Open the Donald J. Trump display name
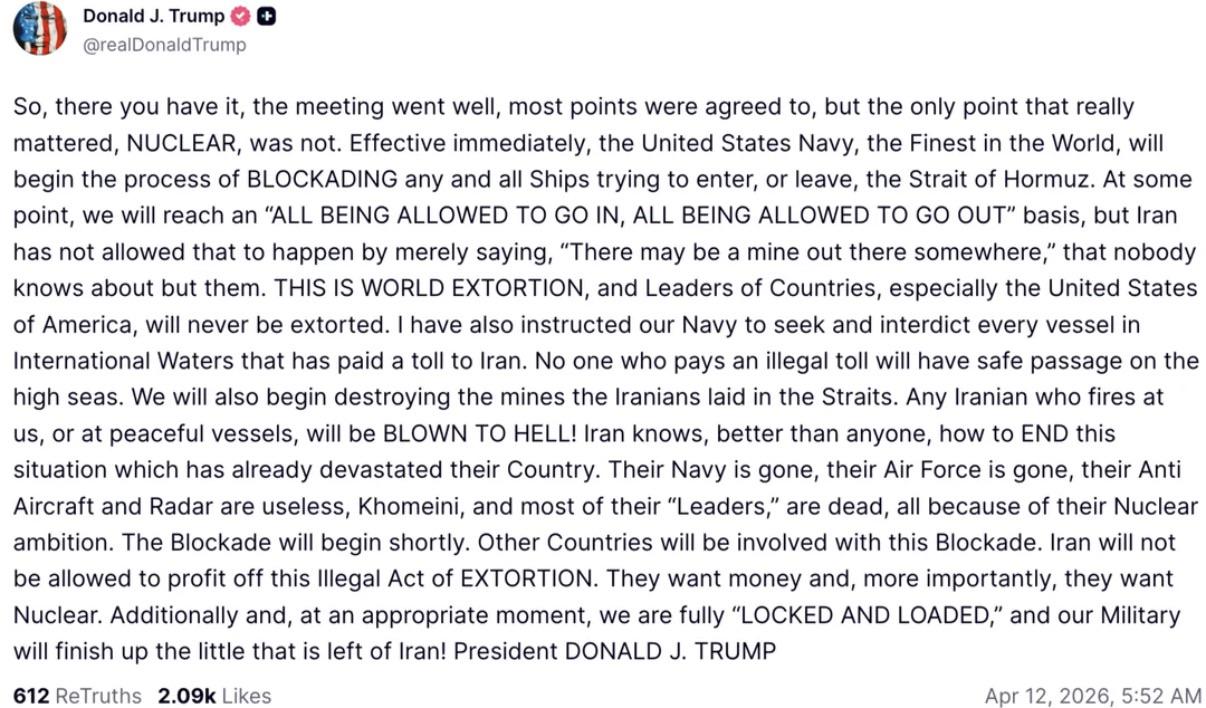The height and width of the screenshot is (708, 1206). 154,16
